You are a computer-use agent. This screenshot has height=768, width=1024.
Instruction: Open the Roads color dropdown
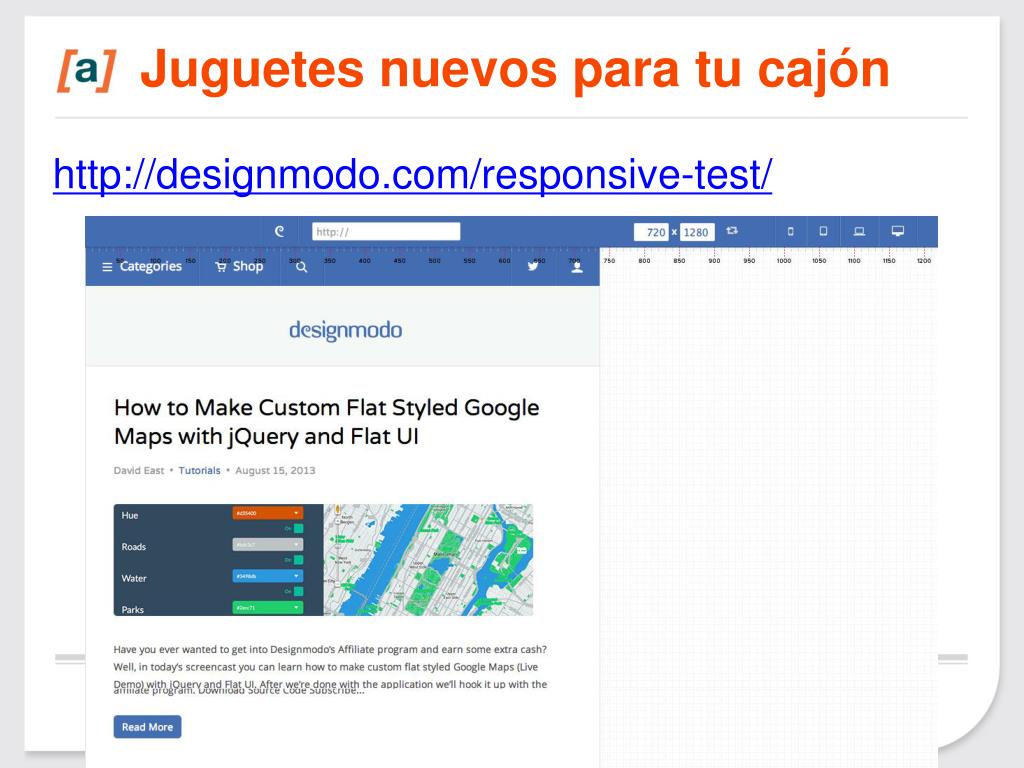click(x=268, y=545)
